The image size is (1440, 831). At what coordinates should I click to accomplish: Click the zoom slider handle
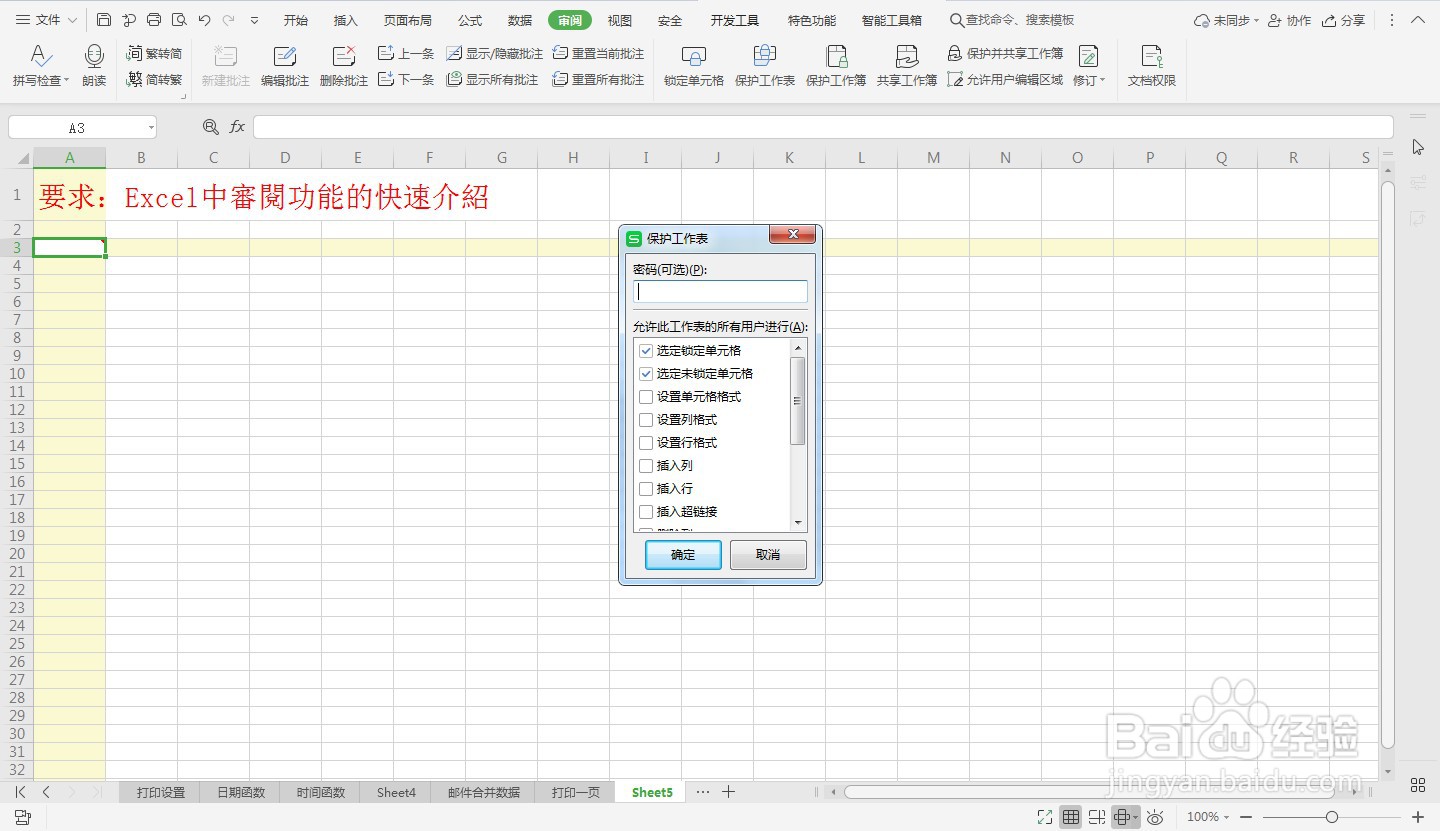(1332, 817)
